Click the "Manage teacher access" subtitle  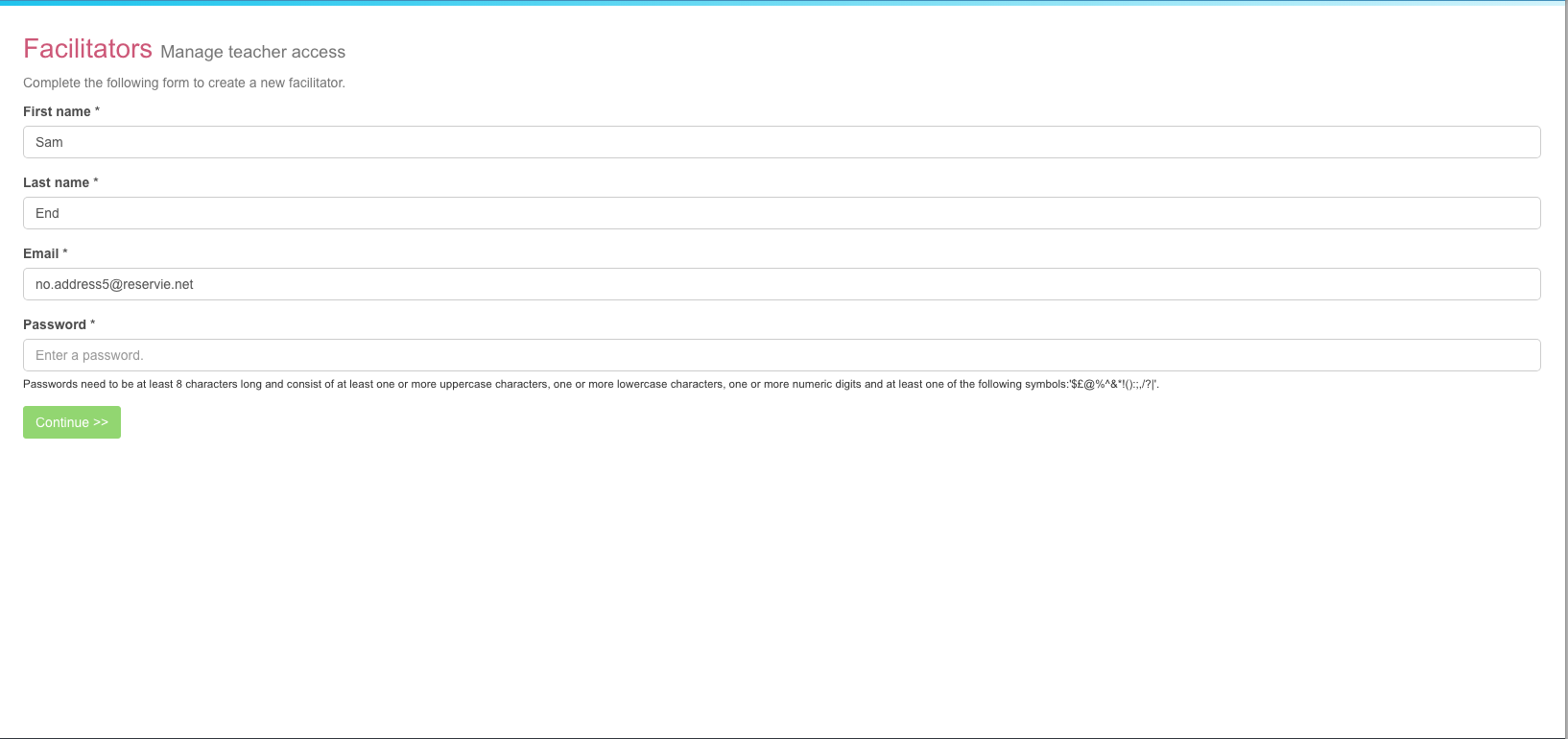[x=252, y=52]
